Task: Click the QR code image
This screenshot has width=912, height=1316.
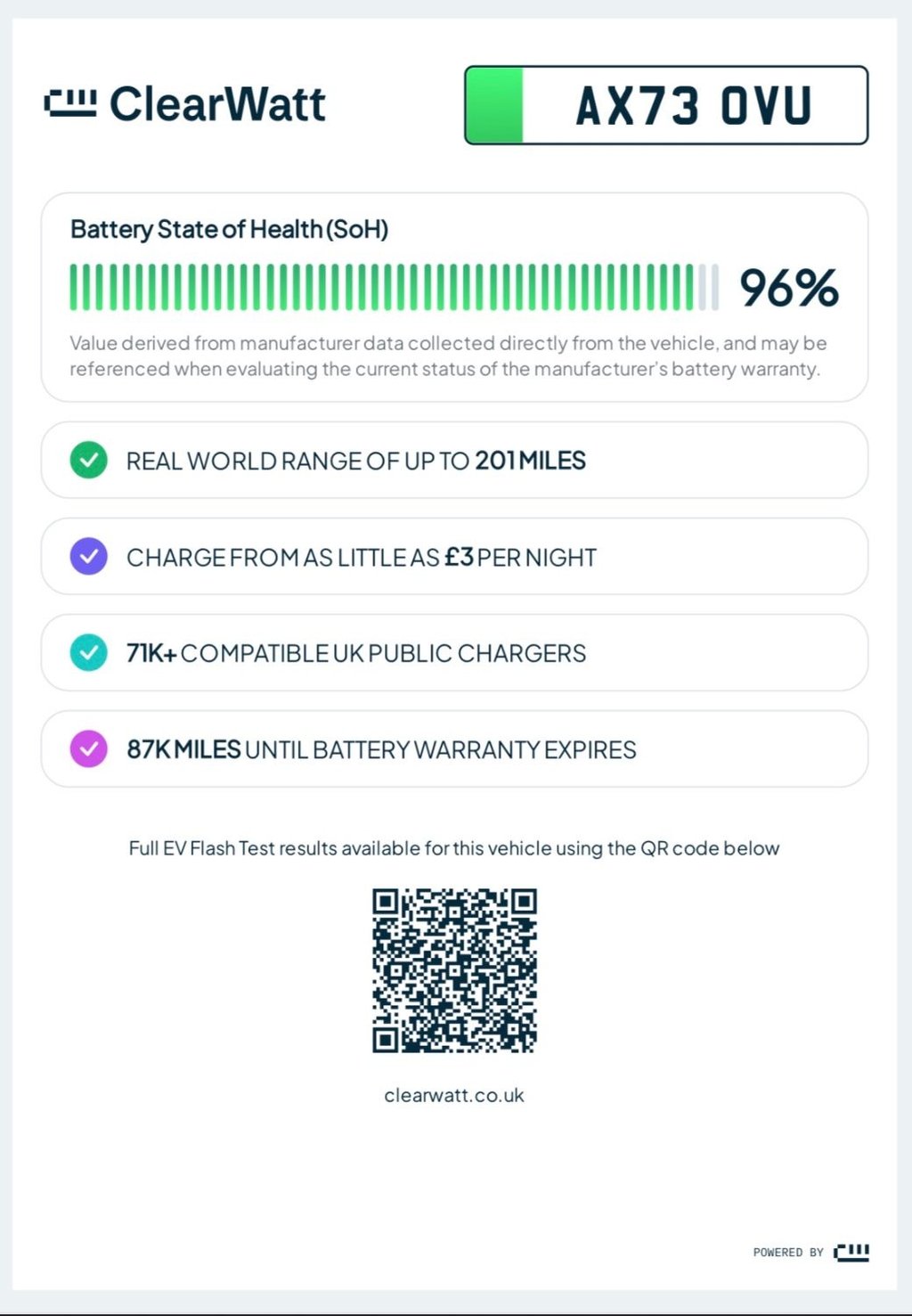Action: point(454,970)
